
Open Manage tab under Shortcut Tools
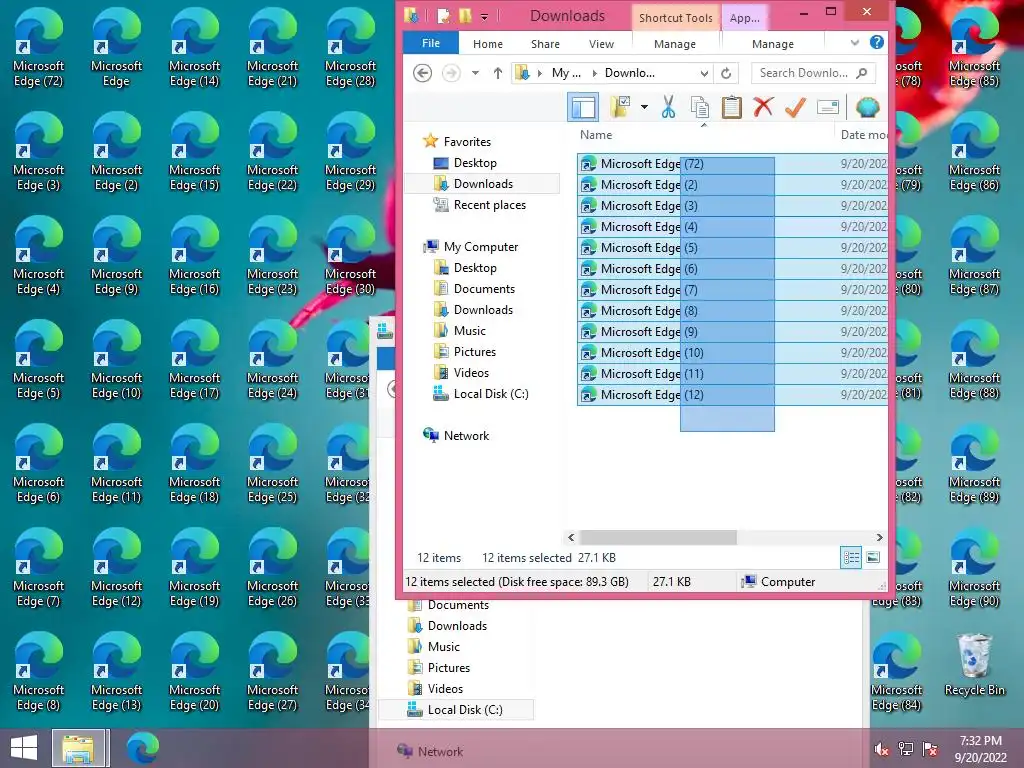coord(675,44)
